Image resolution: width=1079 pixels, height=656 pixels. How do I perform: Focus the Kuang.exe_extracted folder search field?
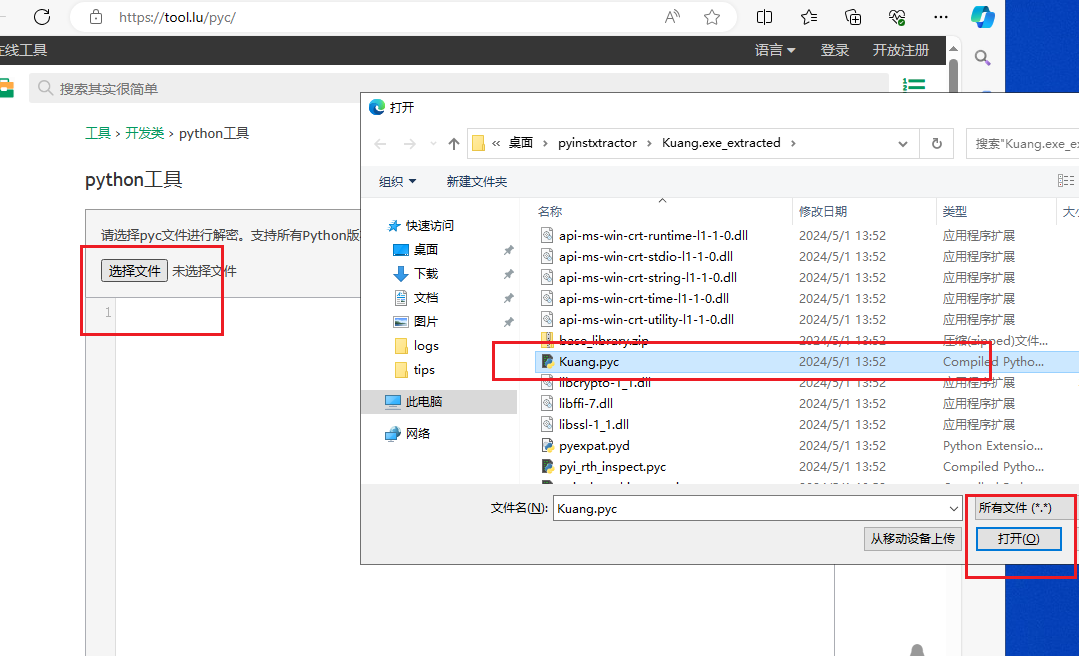click(x=1023, y=144)
